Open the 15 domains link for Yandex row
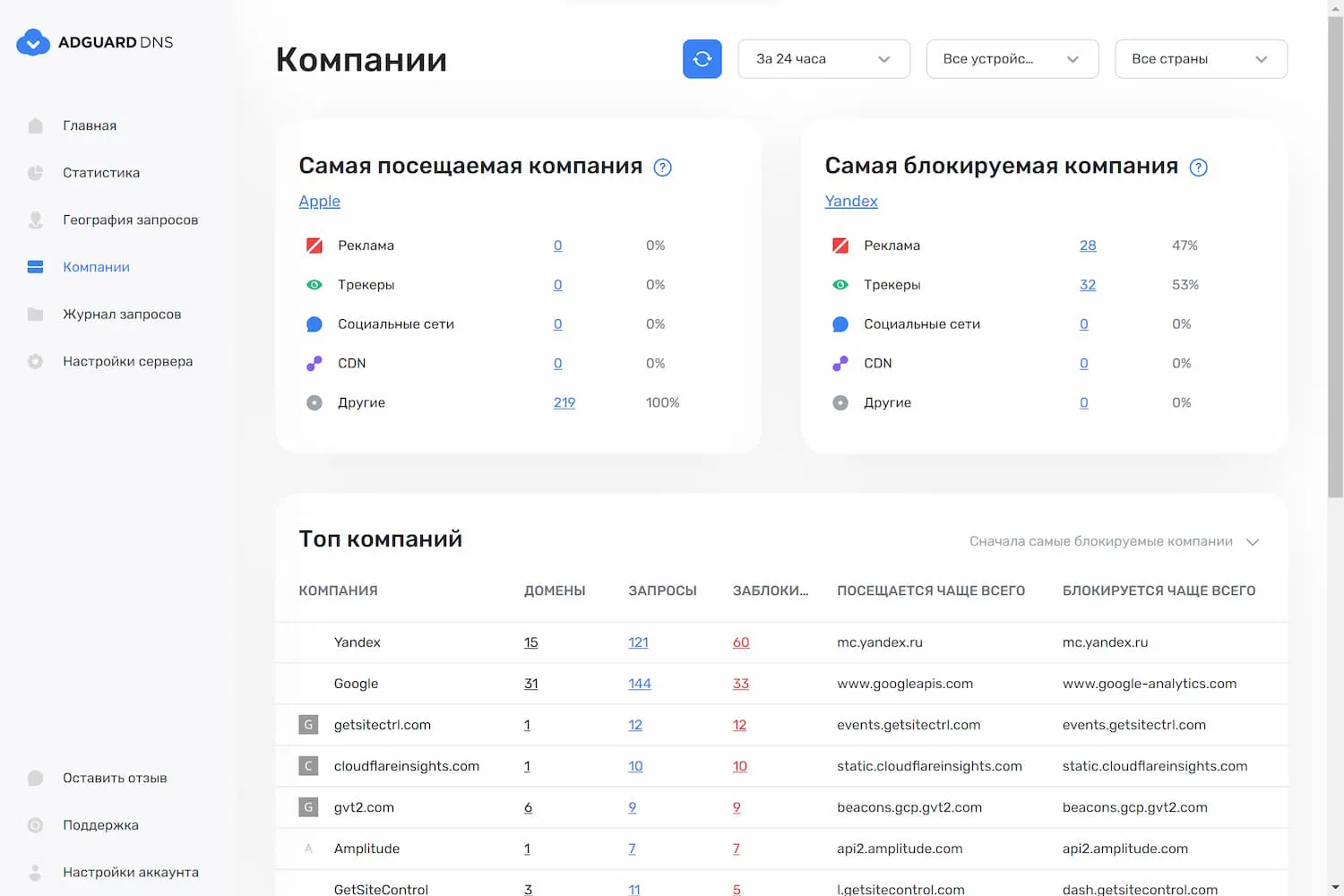 pyautogui.click(x=531, y=642)
